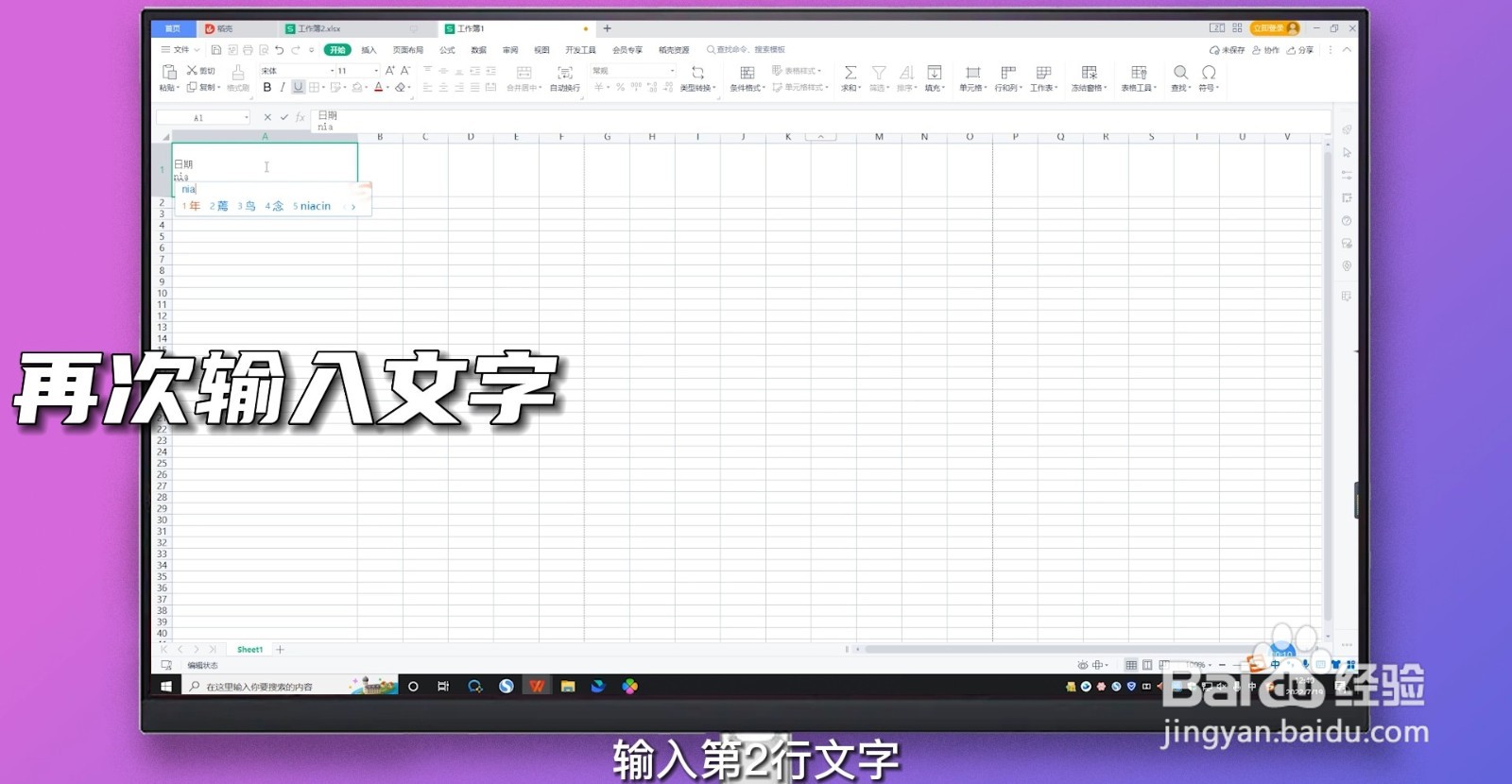The width and height of the screenshot is (1512, 784).
Task: Select the Sheet1 worksheet tab
Action: pyautogui.click(x=249, y=650)
